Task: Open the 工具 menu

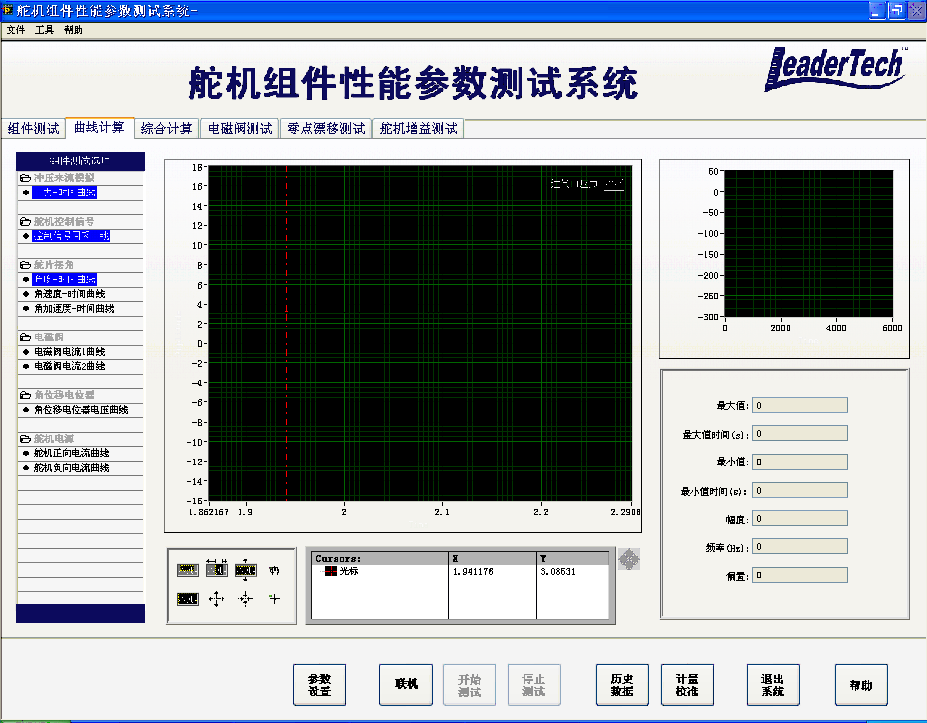Action: tap(44, 30)
